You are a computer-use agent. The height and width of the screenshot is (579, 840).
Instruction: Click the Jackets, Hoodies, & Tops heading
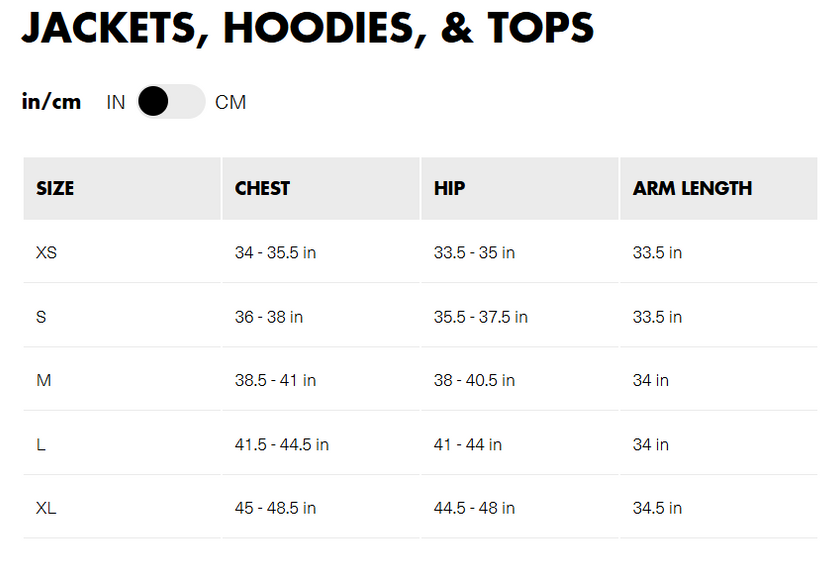(x=308, y=29)
